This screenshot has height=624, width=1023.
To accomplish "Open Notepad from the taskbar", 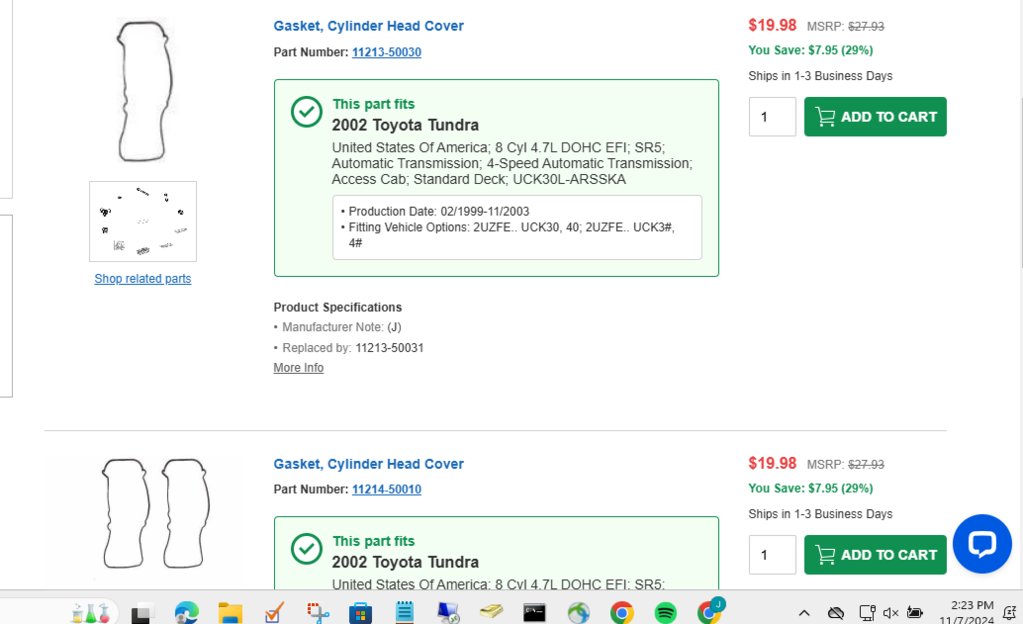I will tap(405, 612).
